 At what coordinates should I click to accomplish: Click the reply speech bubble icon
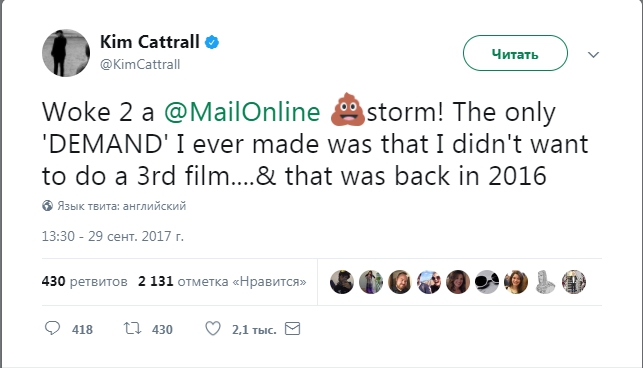pyautogui.click(x=52, y=328)
